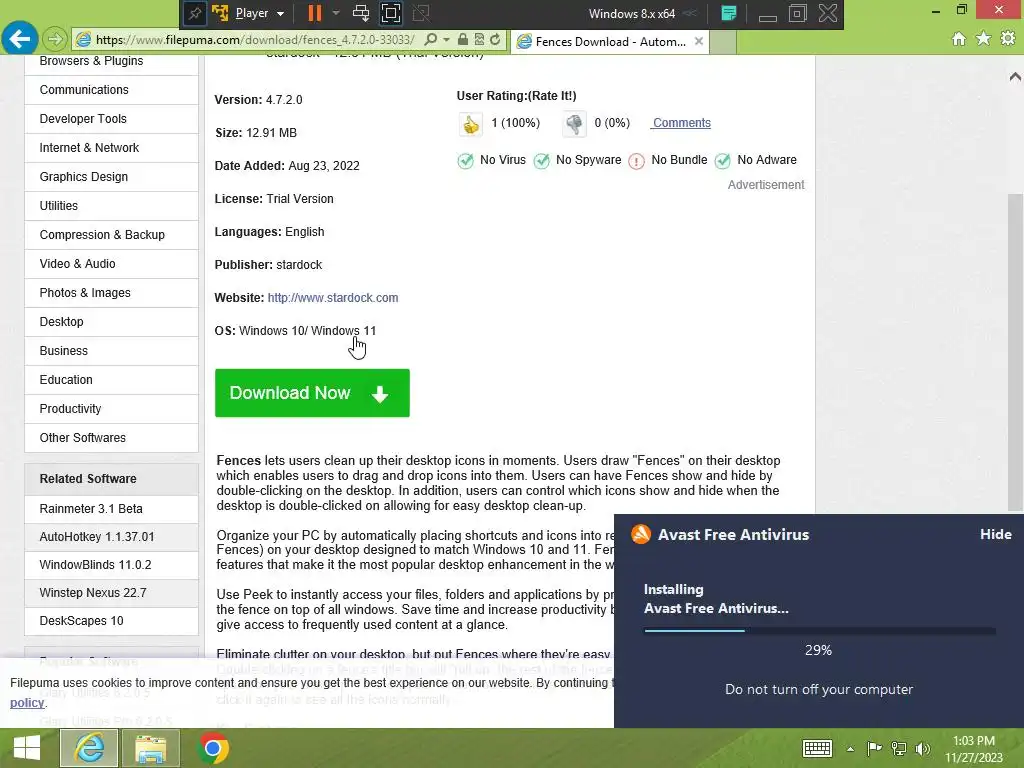Click the lock security icon in address bar

coord(462,40)
